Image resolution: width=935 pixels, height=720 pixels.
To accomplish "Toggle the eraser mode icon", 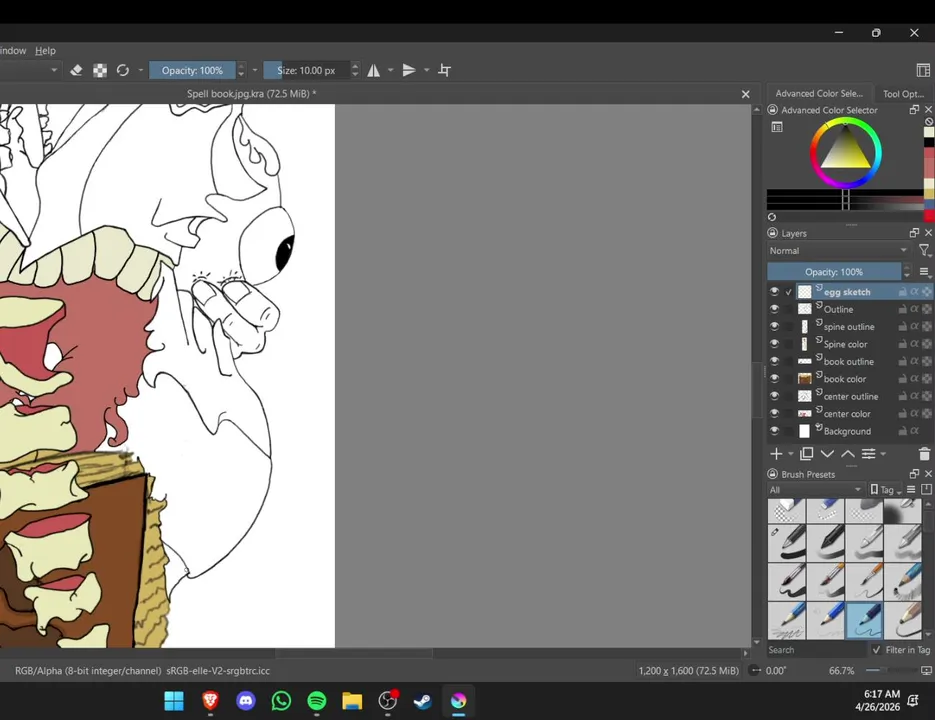I will [76, 70].
